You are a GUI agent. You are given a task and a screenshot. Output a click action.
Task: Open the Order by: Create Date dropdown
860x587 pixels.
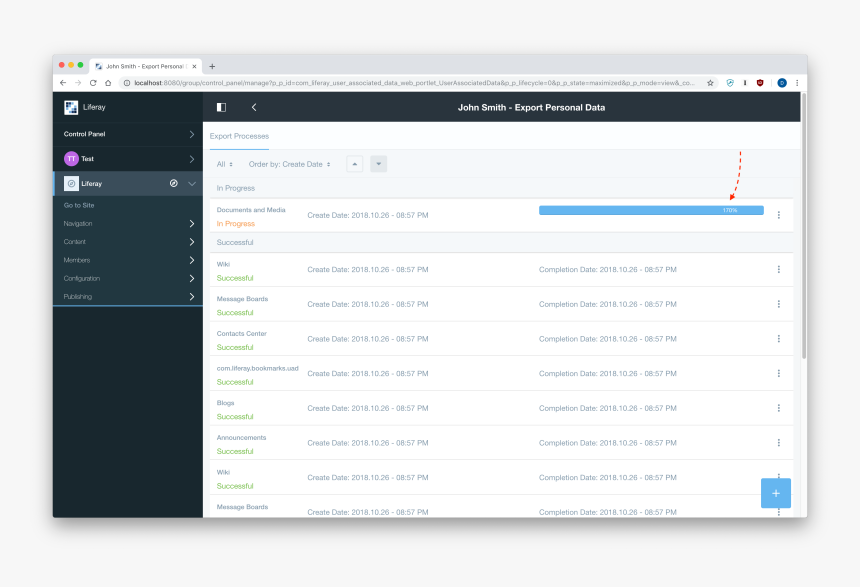pos(289,164)
